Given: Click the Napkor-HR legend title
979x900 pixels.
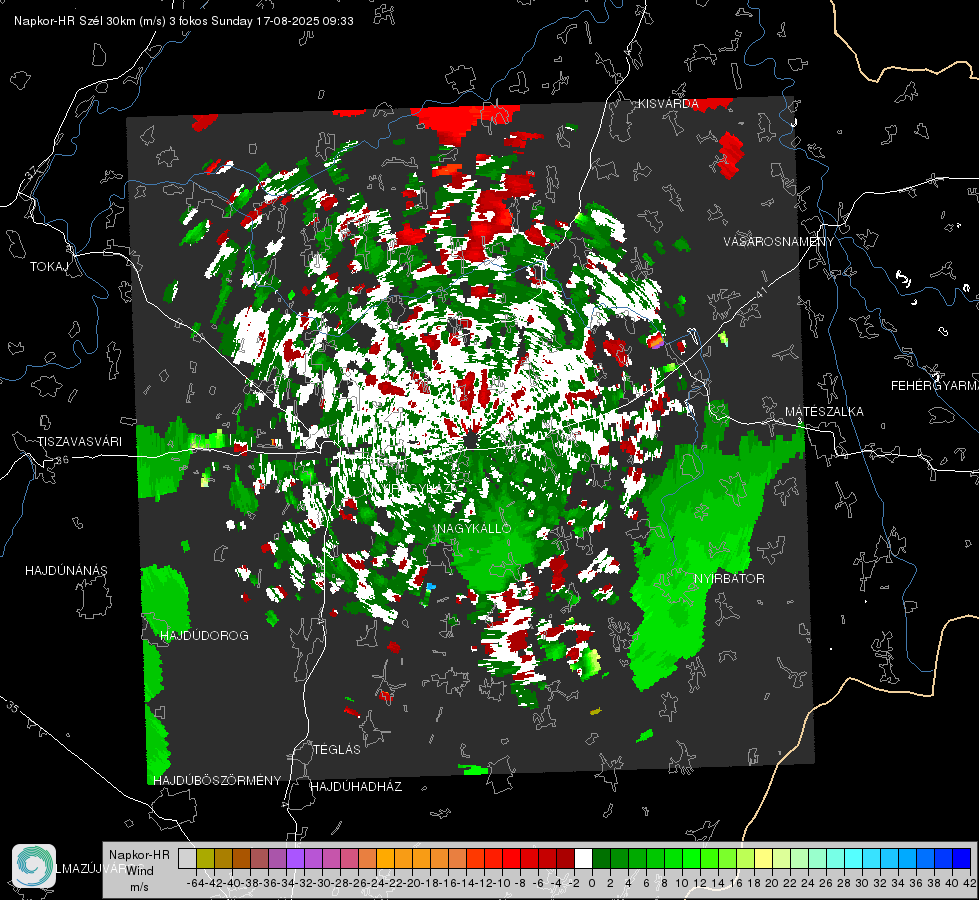Looking at the screenshot, I should pos(139,855).
